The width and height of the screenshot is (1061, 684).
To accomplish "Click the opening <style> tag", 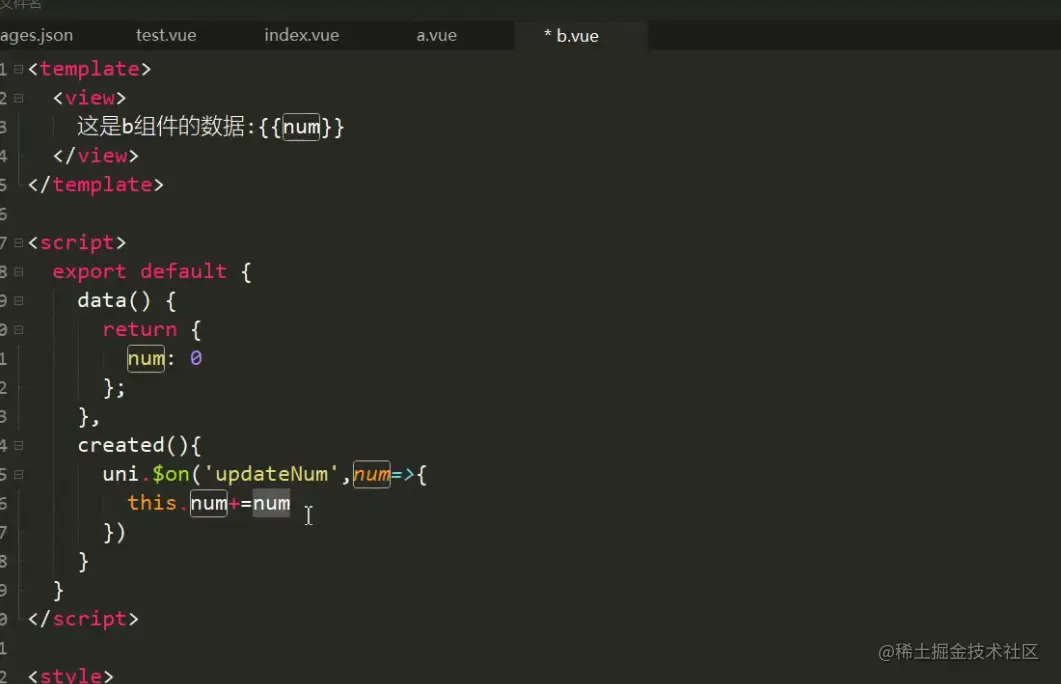I will pyautogui.click(x=70, y=675).
